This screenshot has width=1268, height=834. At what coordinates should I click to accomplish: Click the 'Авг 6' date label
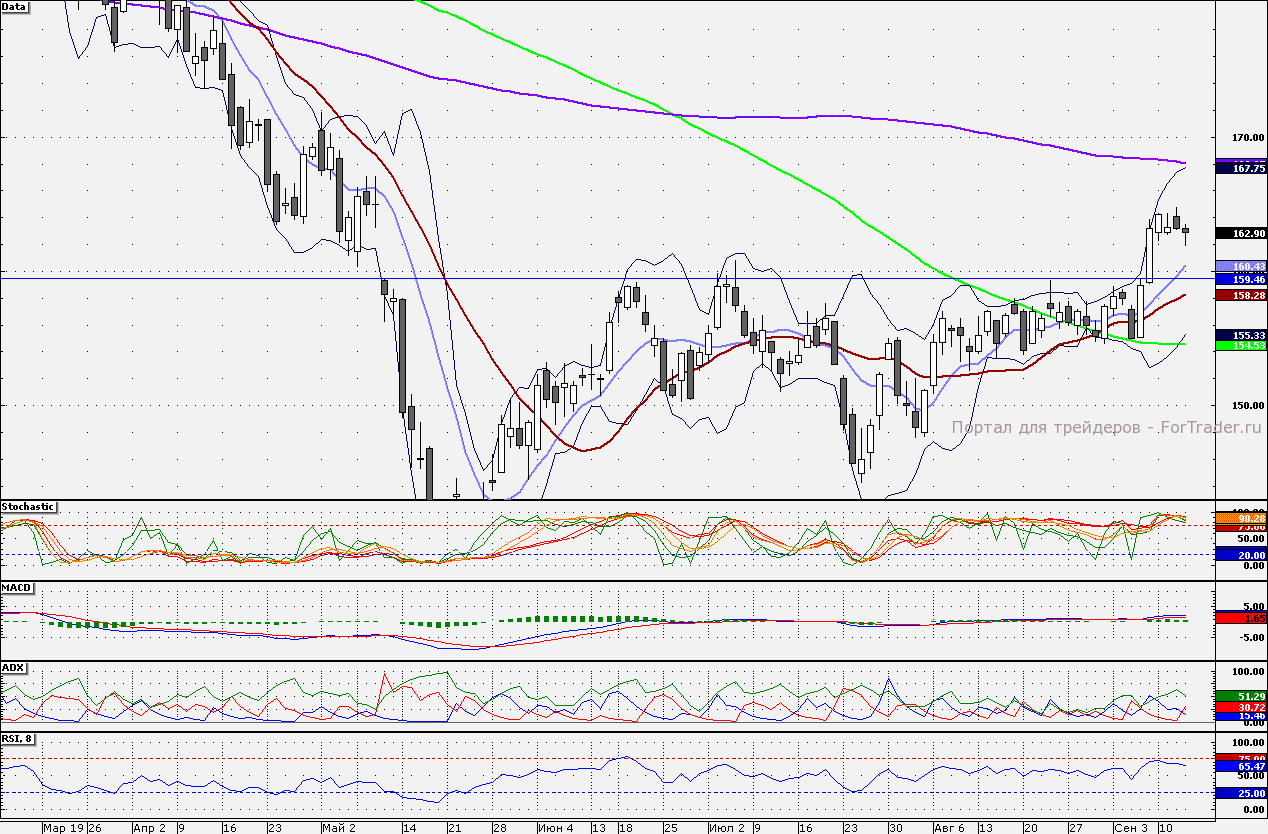(x=949, y=828)
